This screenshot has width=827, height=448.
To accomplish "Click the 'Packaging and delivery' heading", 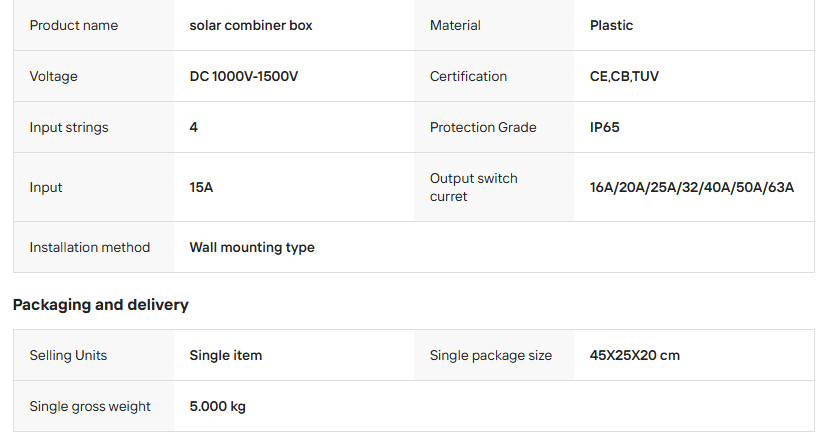I will tap(100, 305).
